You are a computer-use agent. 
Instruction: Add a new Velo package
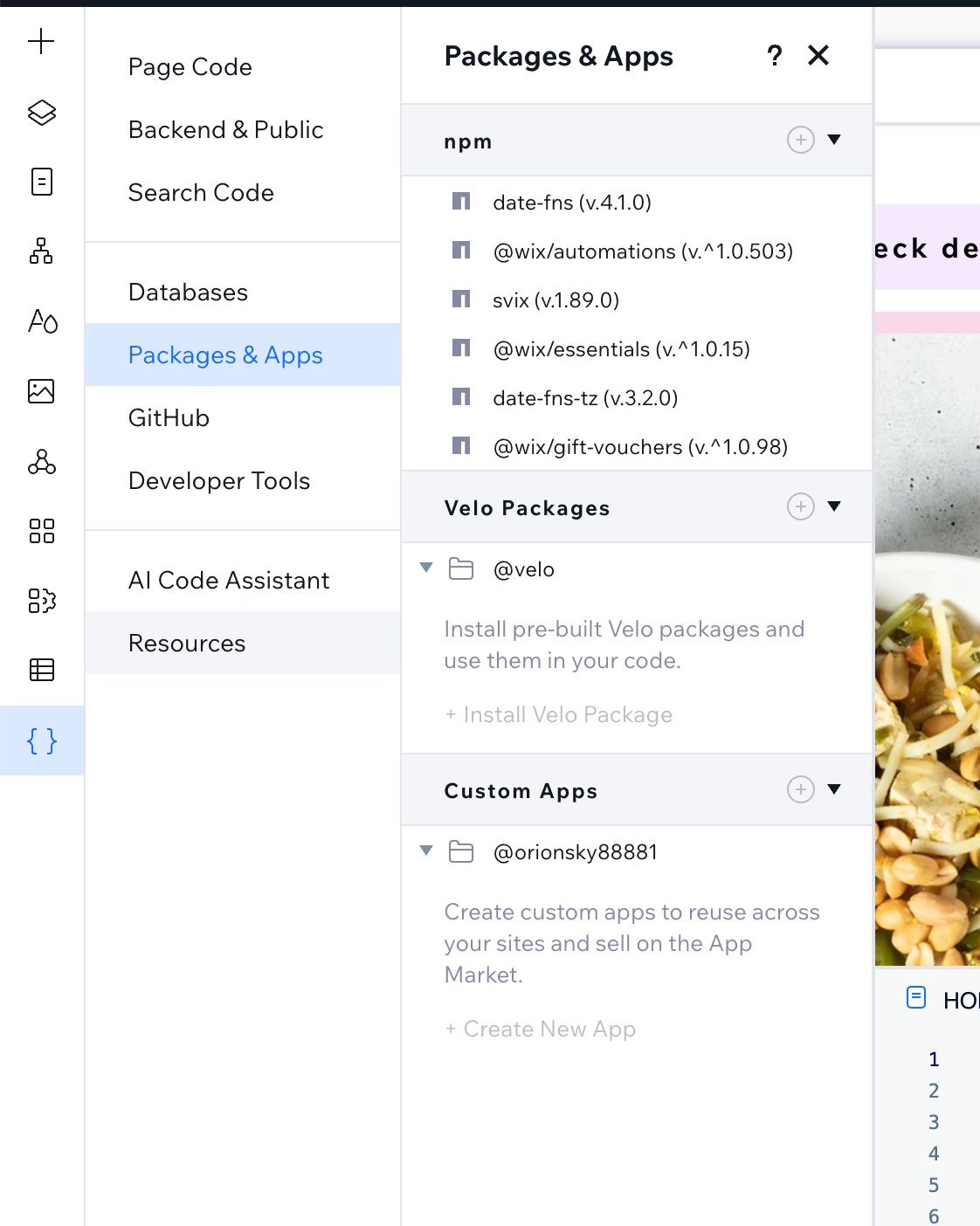click(801, 506)
